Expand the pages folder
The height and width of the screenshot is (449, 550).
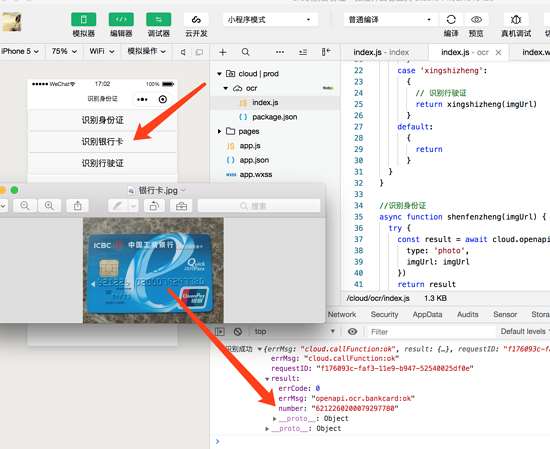220,132
